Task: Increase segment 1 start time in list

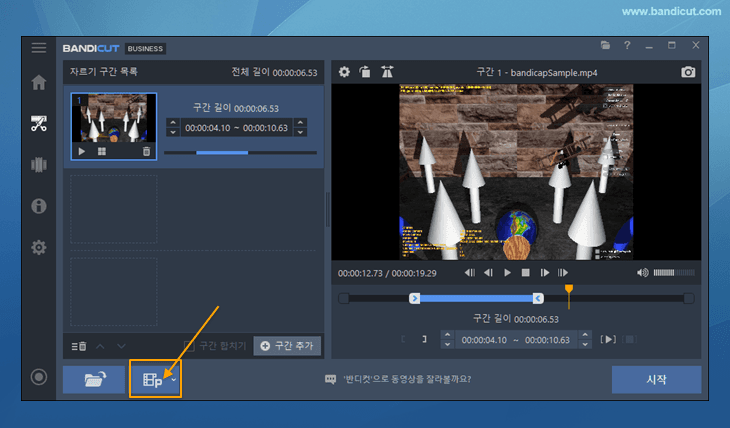Action: click(173, 122)
